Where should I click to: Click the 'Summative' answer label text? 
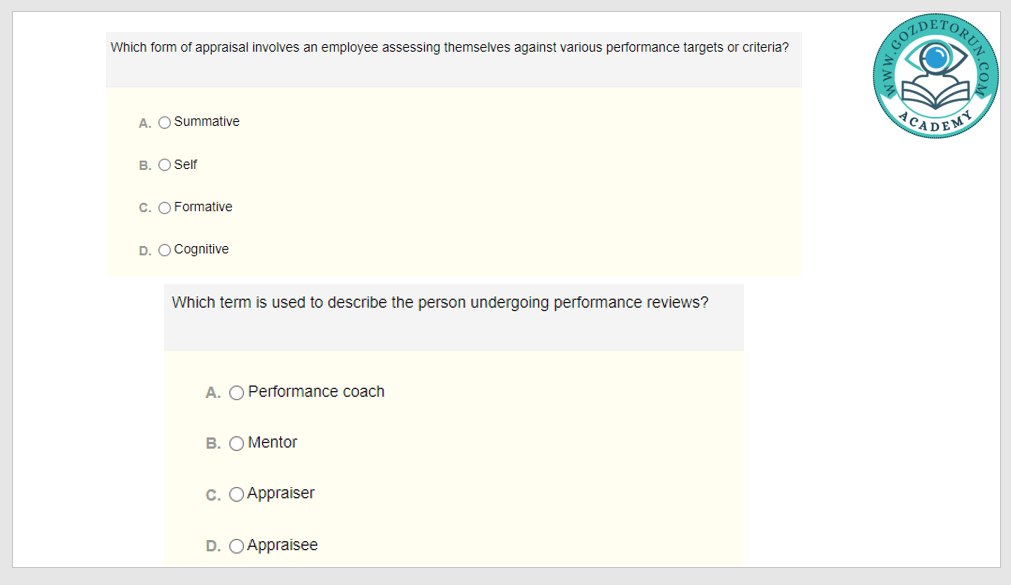tap(207, 122)
